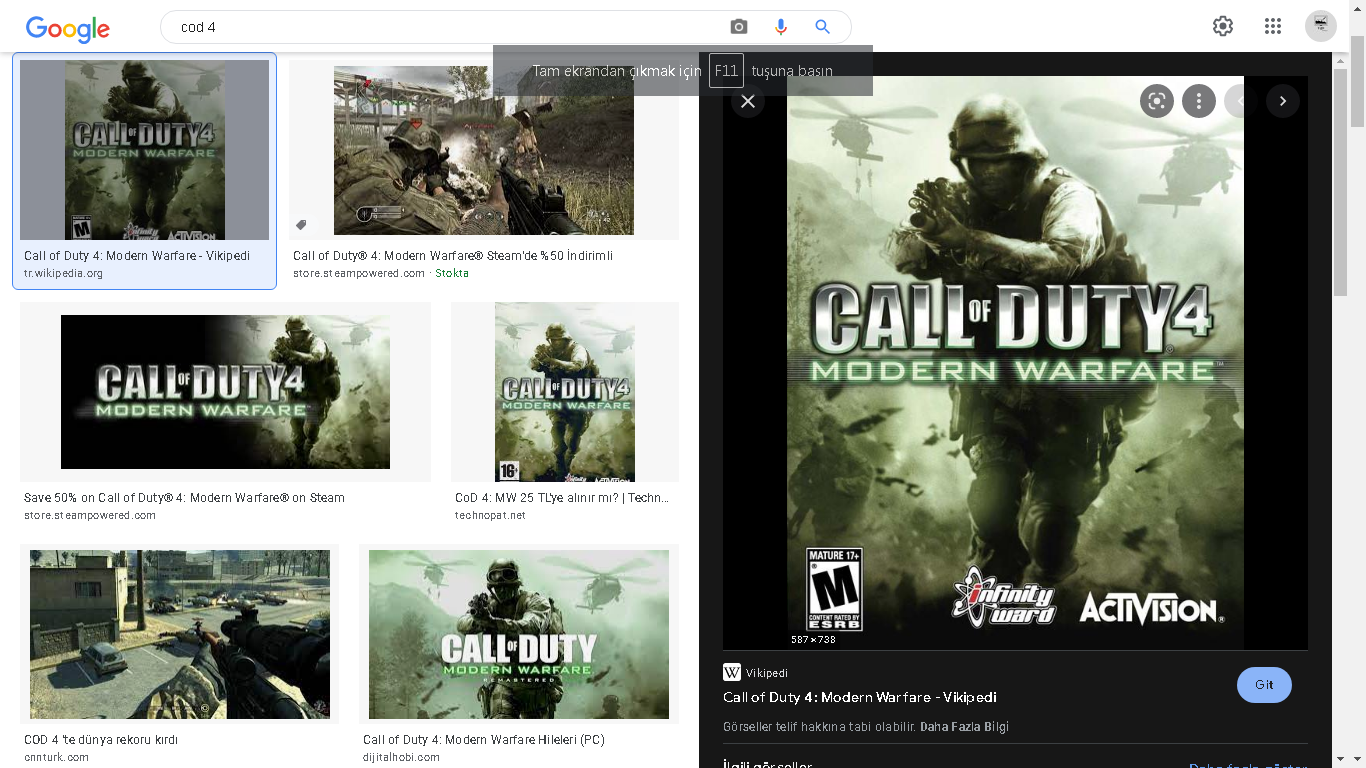Click the tag icon on Steam result
The width and height of the screenshot is (1366, 768).
pos(301,225)
